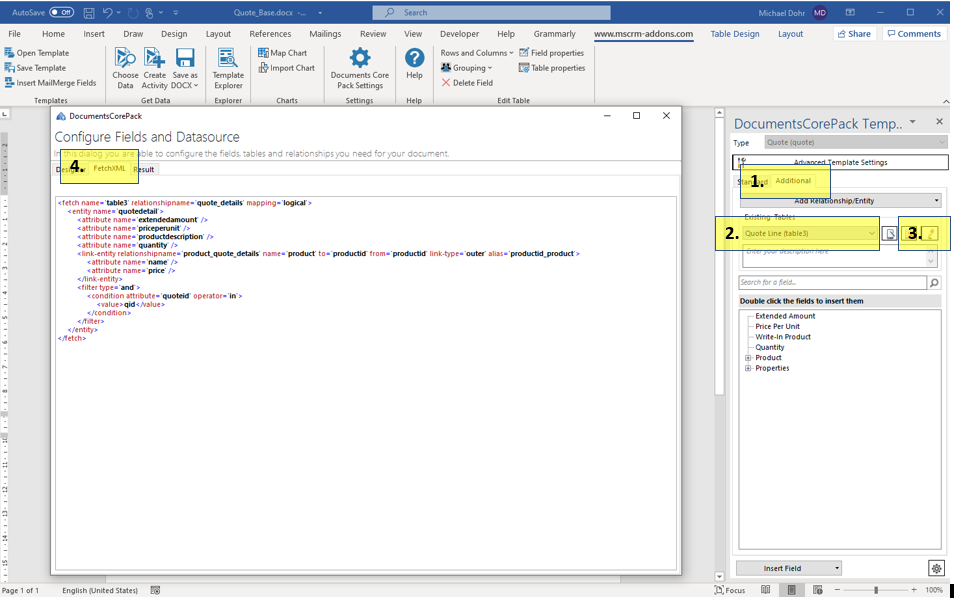Switch to the Insert ribbon tab
This screenshot has width=958, height=598.
point(94,34)
